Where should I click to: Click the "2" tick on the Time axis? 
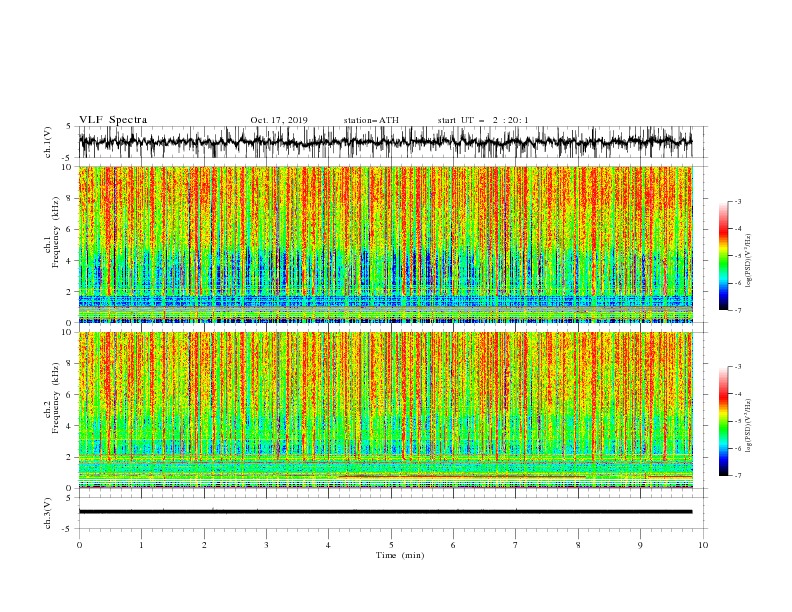tap(204, 545)
